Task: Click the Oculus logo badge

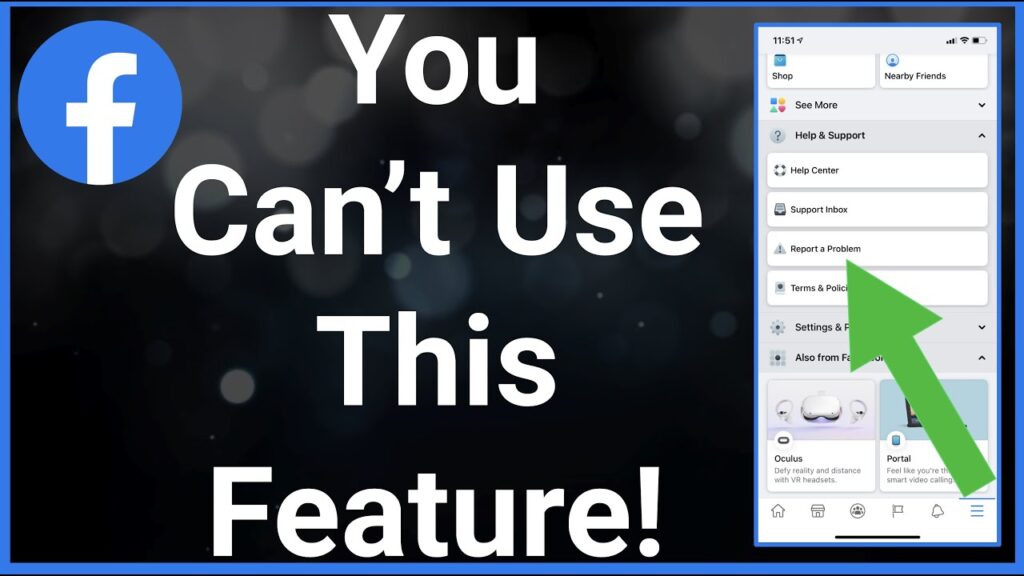Action: click(783, 440)
